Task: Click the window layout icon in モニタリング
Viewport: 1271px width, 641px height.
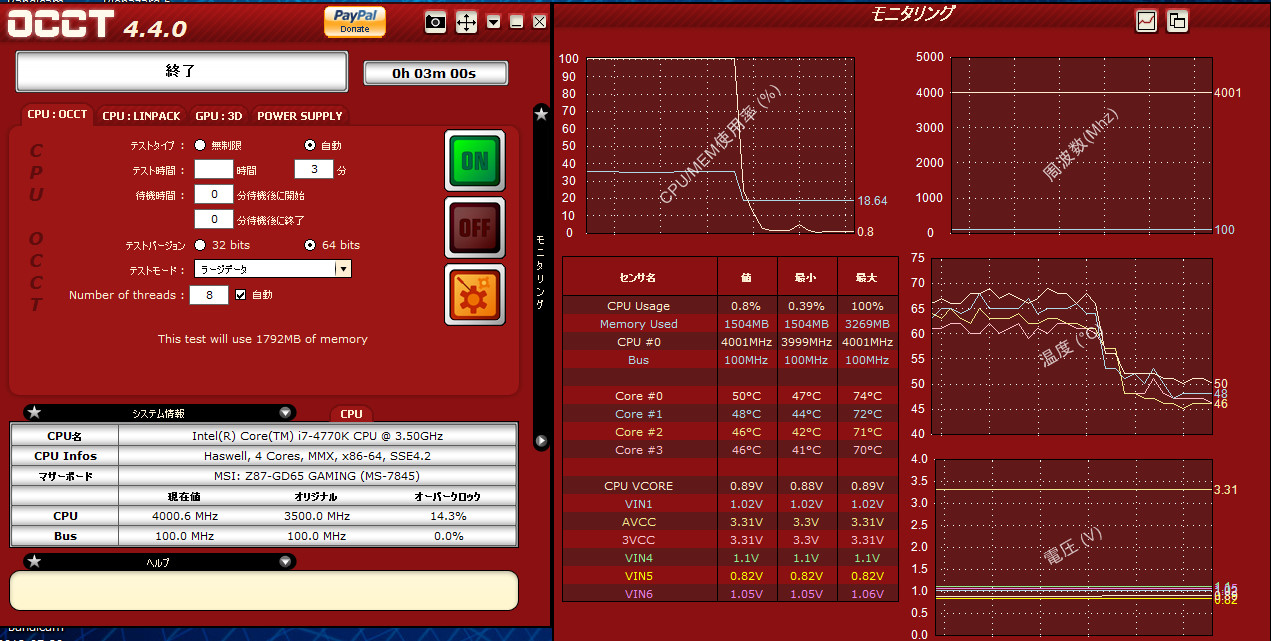Action: [1177, 20]
